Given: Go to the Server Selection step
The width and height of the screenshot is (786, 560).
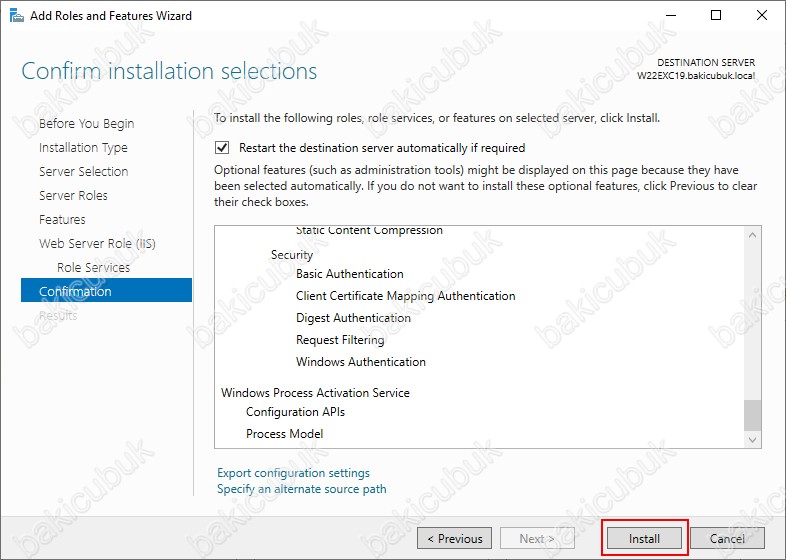Looking at the screenshot, I should click(x=84, y=171).
